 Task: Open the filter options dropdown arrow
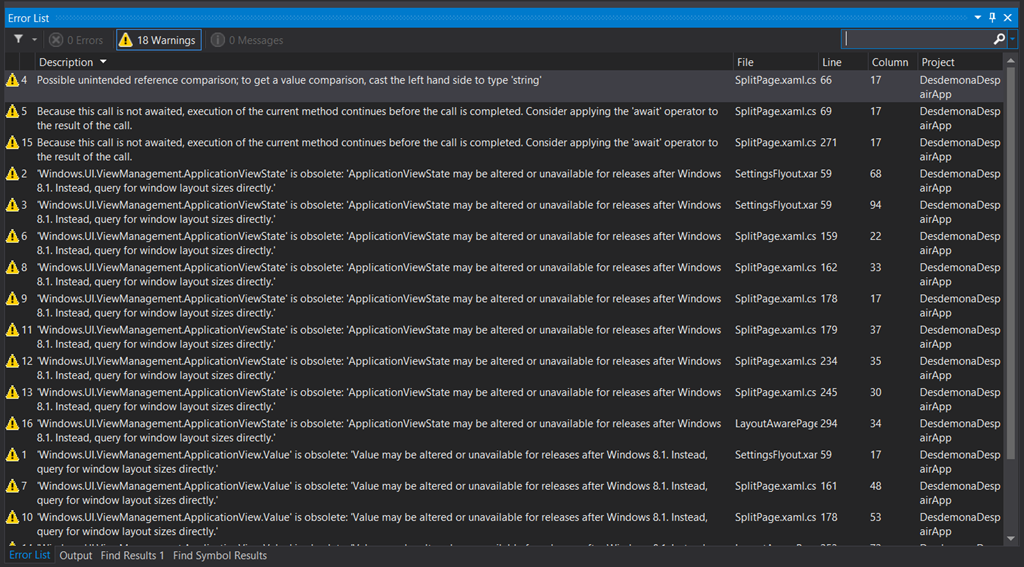click(x=35, y=40)
